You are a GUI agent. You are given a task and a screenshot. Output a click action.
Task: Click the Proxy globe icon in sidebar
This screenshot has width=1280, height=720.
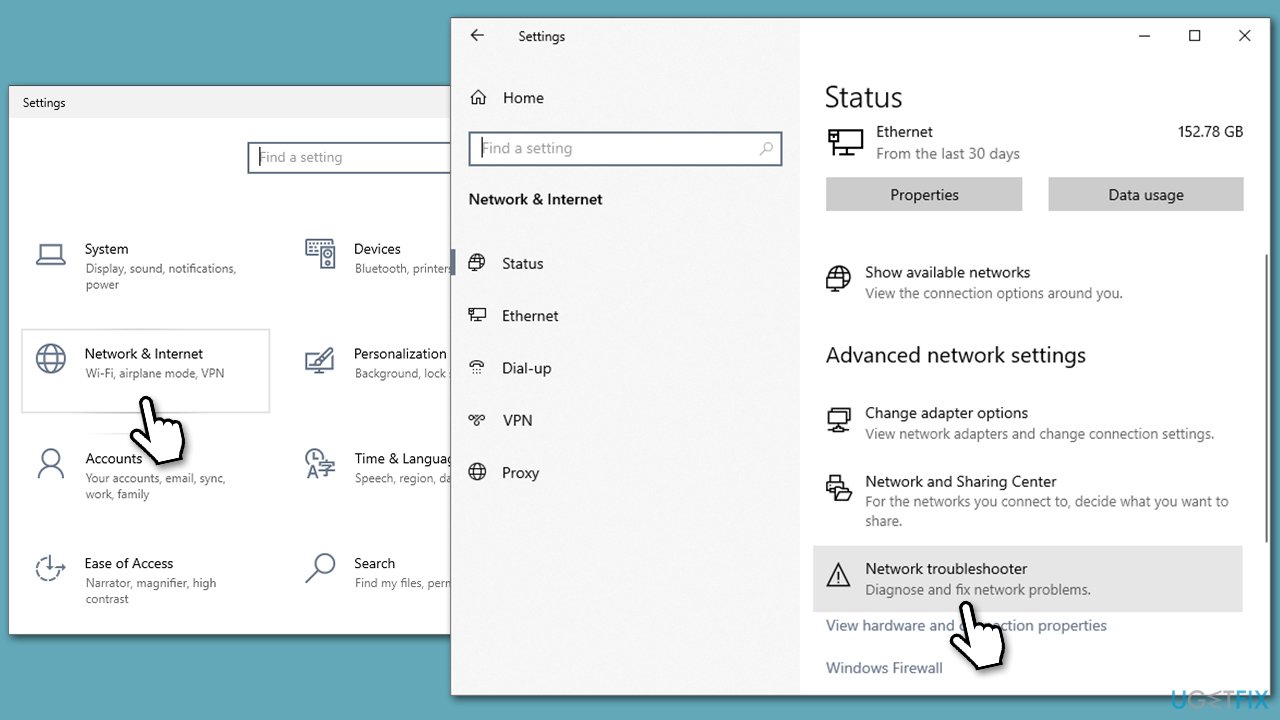[477, 472]
